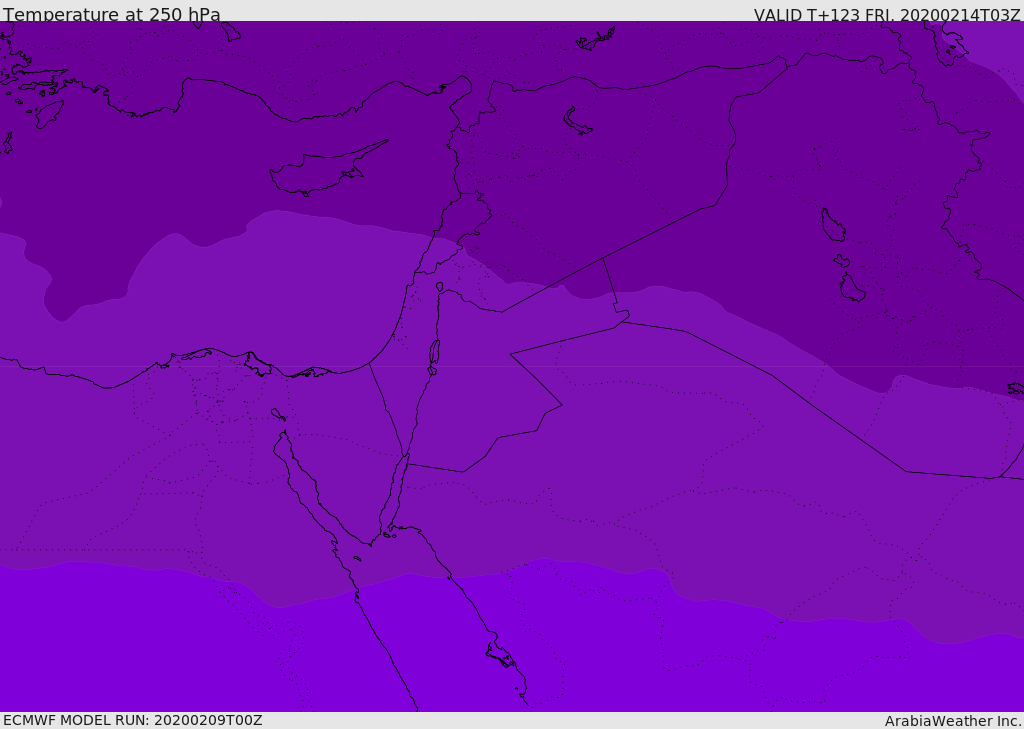Click the Dead Sea on the map
The height and width of the screenshot is (729, 1024).
pyautogui.click(x=434, y=353)
